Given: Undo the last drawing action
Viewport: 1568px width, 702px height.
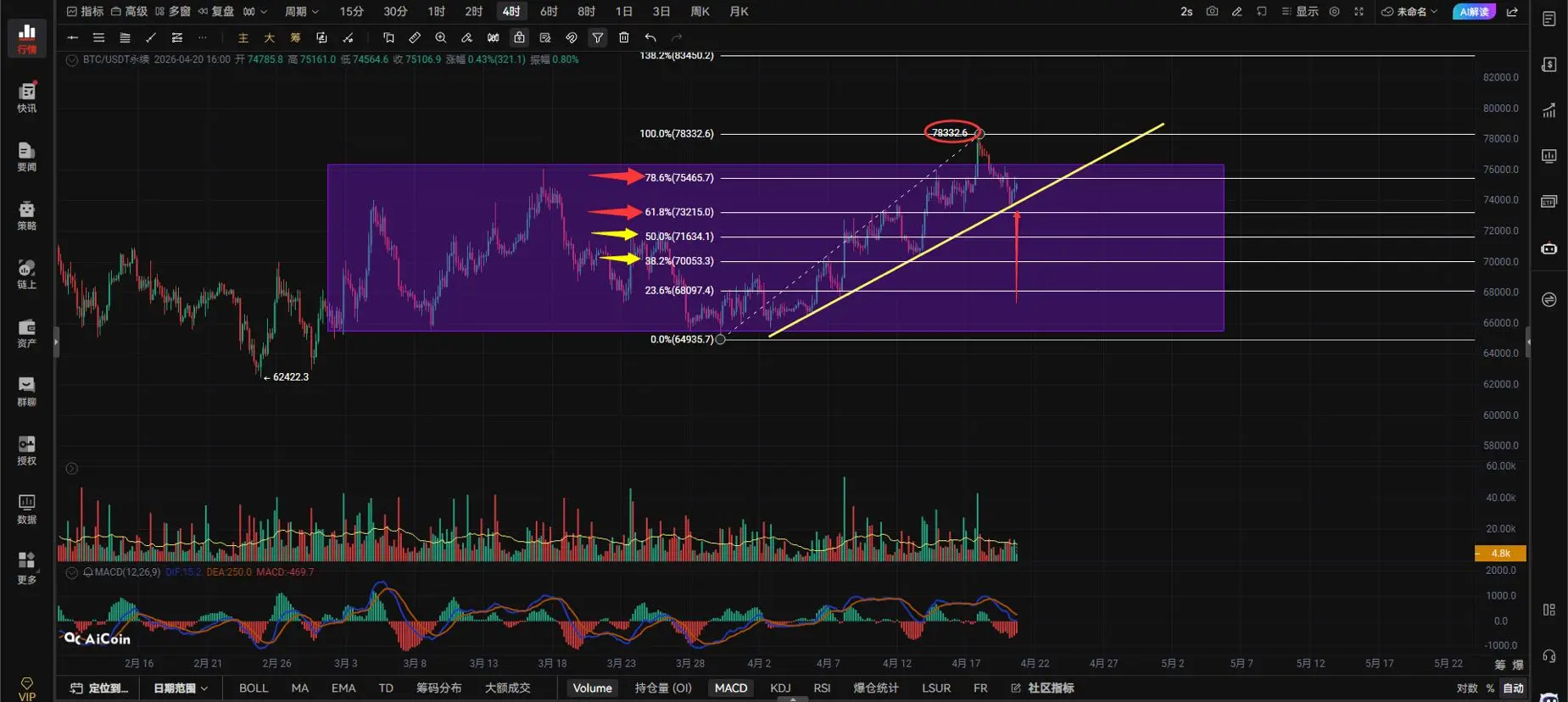Looking at the screenshot, I should (650, 37).
